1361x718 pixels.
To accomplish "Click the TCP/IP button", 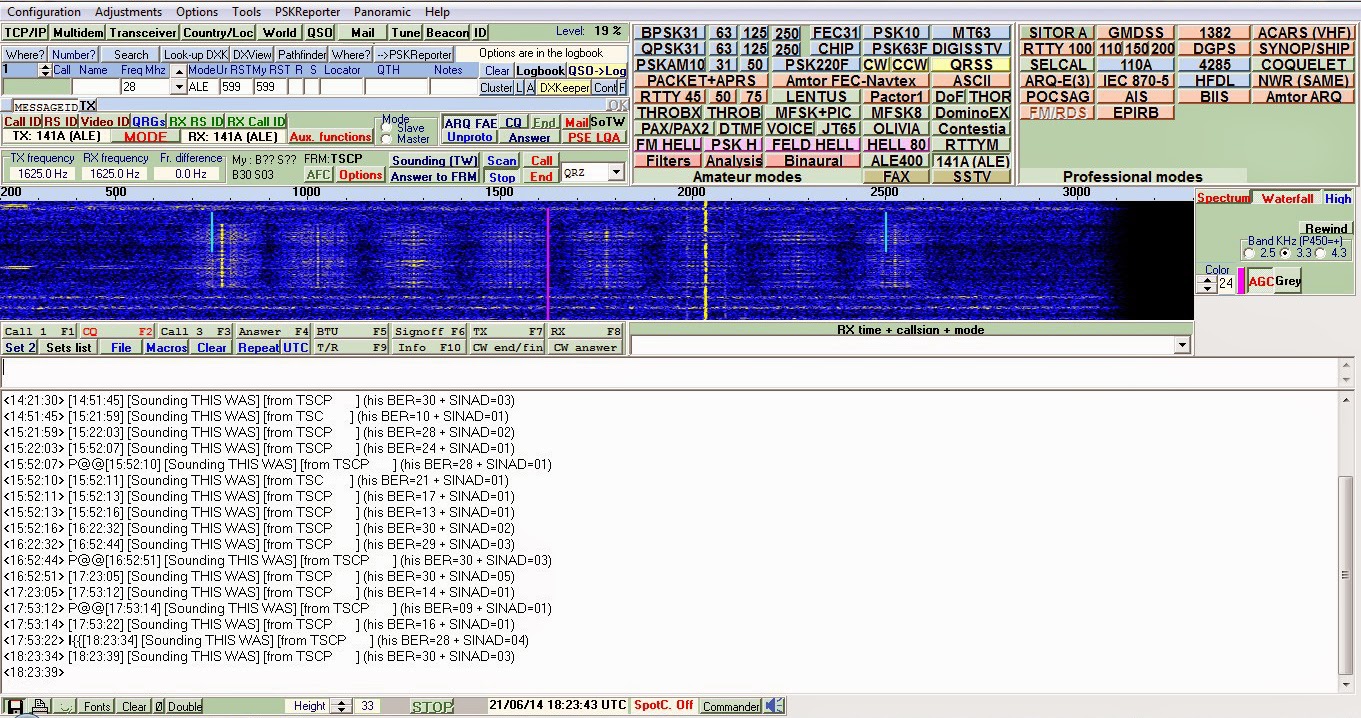I will point(25,33).
